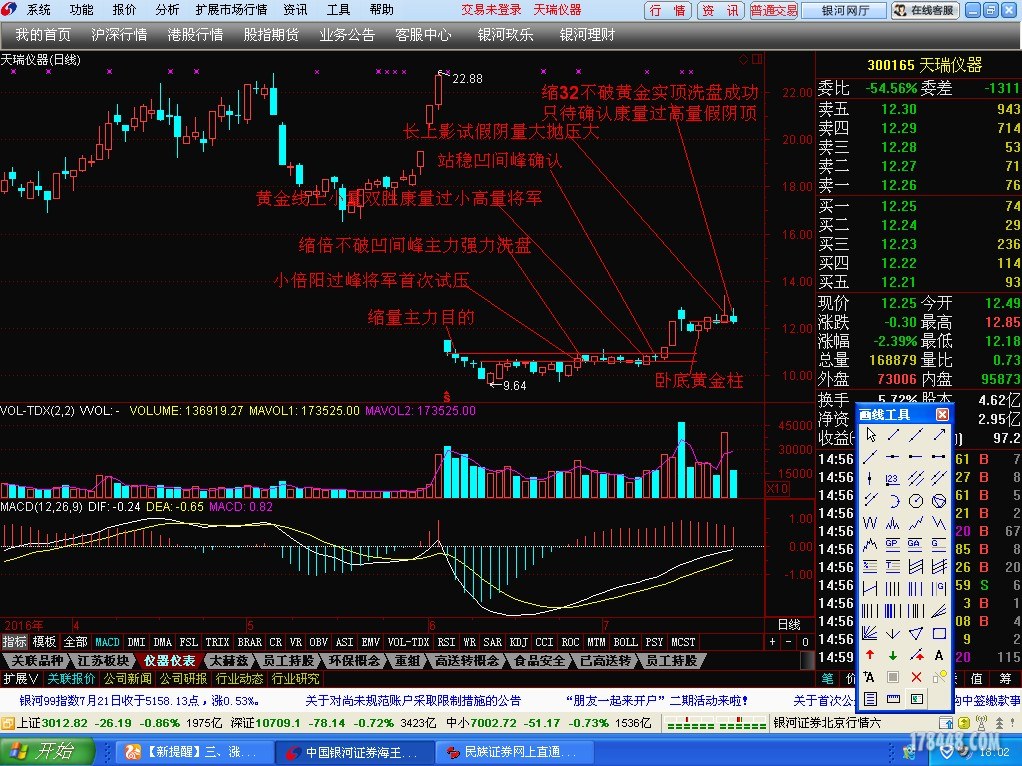Toggle the MACD indicator
Screen dimensions: 1022x766
click(108, 642)
